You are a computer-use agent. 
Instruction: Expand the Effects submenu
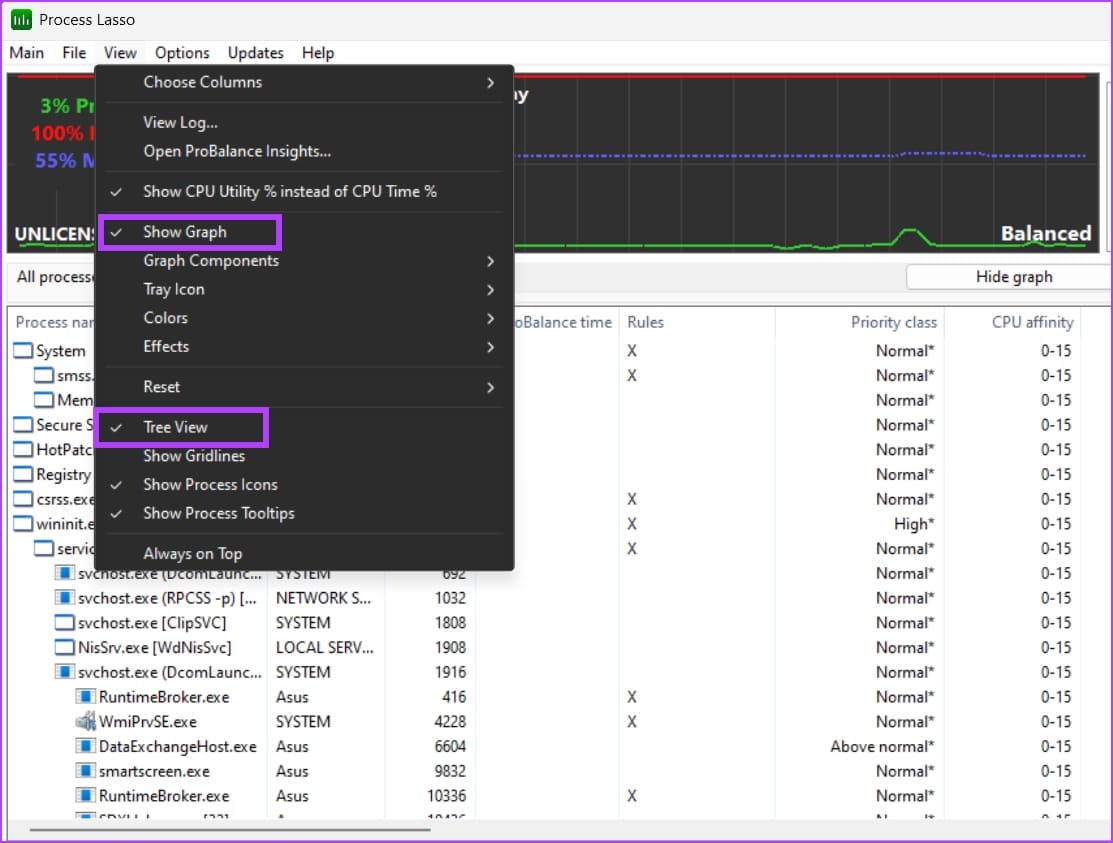tap(304, 346)
